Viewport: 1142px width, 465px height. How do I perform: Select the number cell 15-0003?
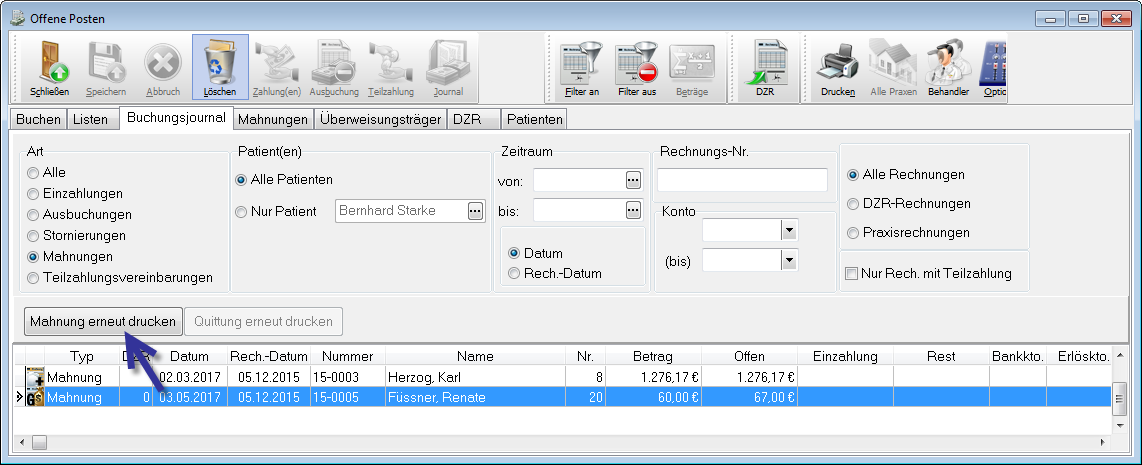[x=347, y=378]
